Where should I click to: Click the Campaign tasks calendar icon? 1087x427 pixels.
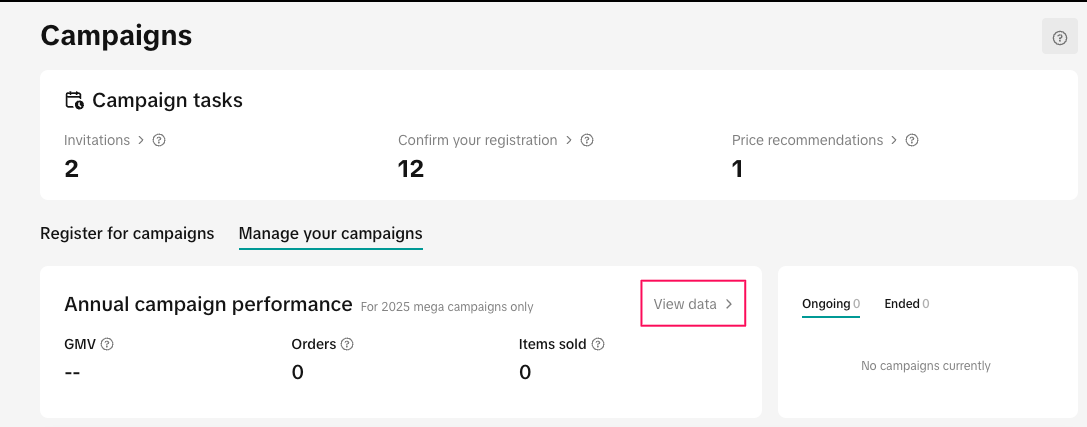(74, 100)
